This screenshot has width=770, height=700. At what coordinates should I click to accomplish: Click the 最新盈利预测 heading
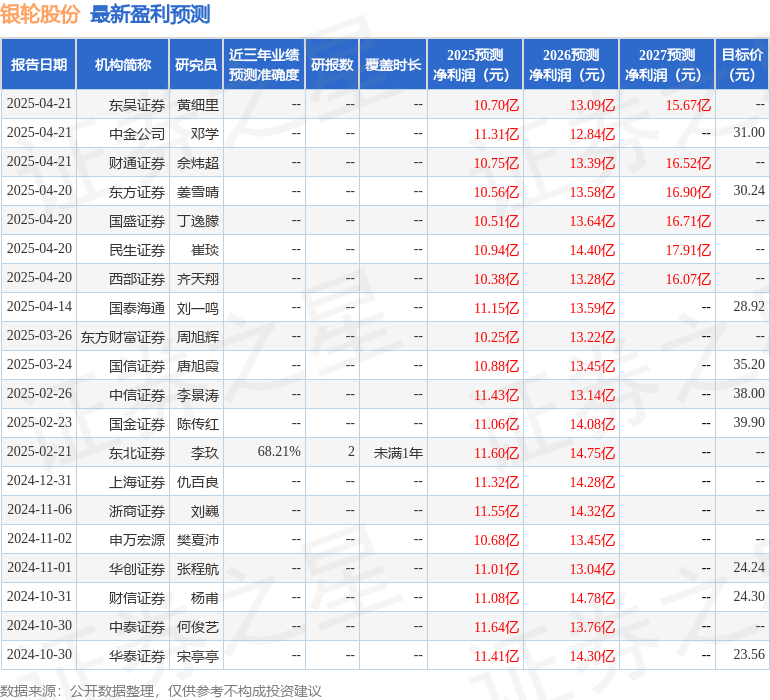click(x=150, y=14)
